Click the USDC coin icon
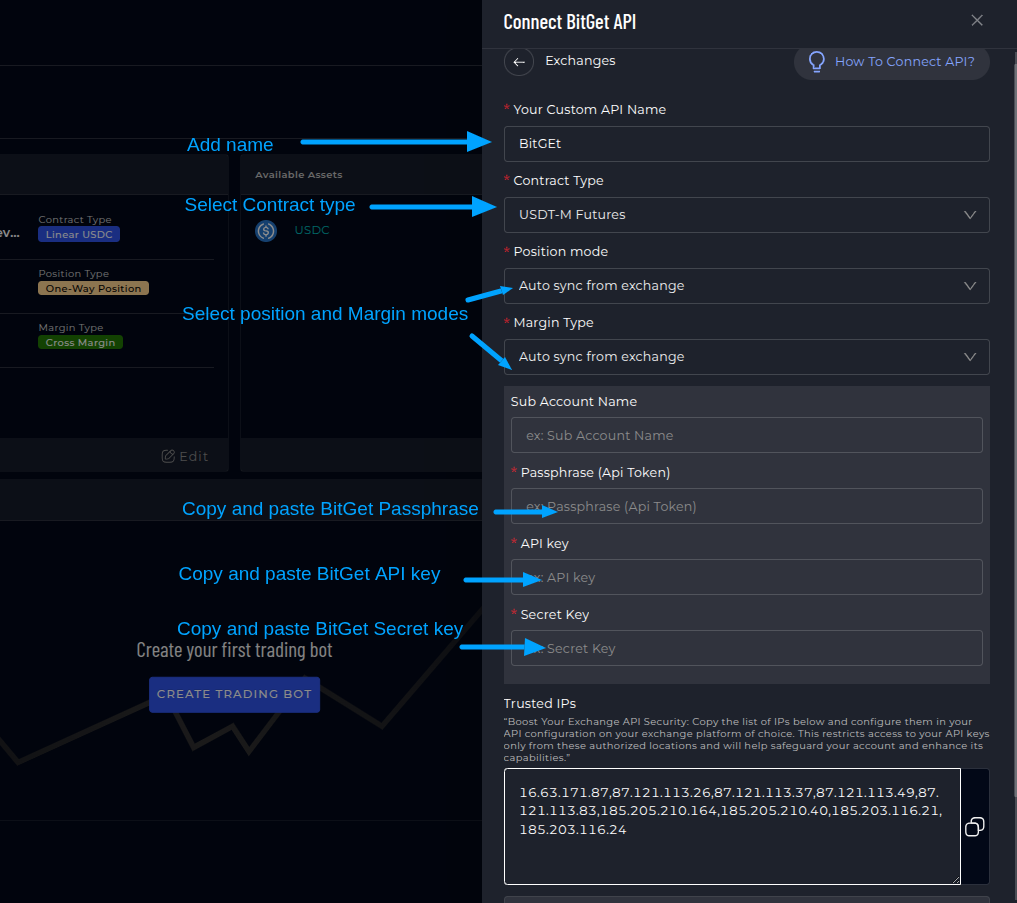This screenshot has height=903, width=1017. coord(266,231)
